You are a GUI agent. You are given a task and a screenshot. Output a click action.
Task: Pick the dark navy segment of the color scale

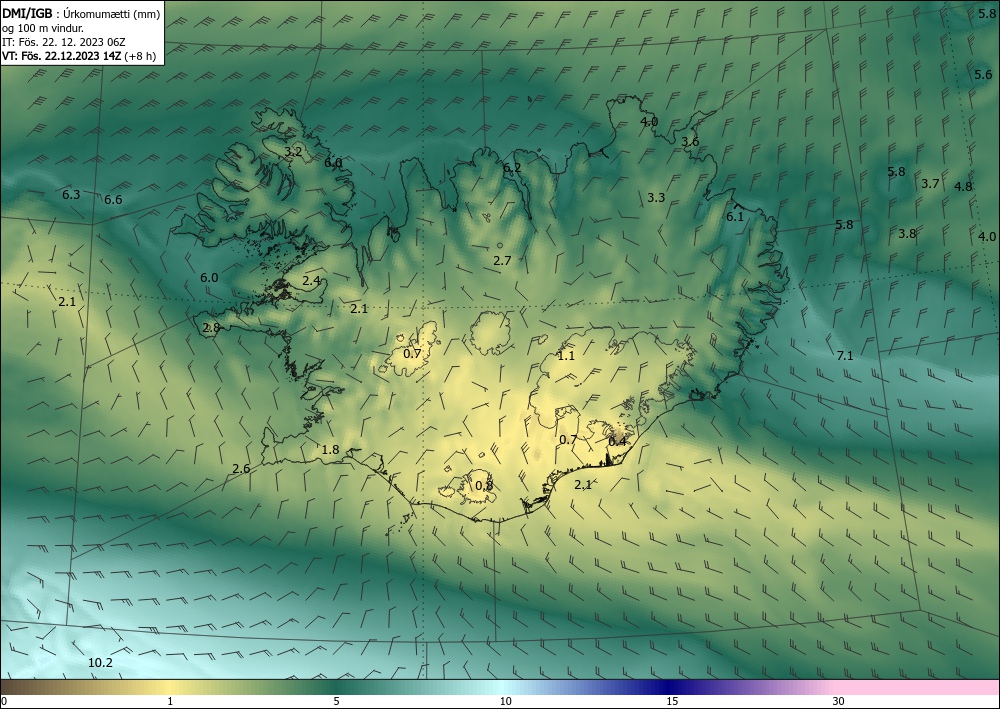[x=670, y=687]
